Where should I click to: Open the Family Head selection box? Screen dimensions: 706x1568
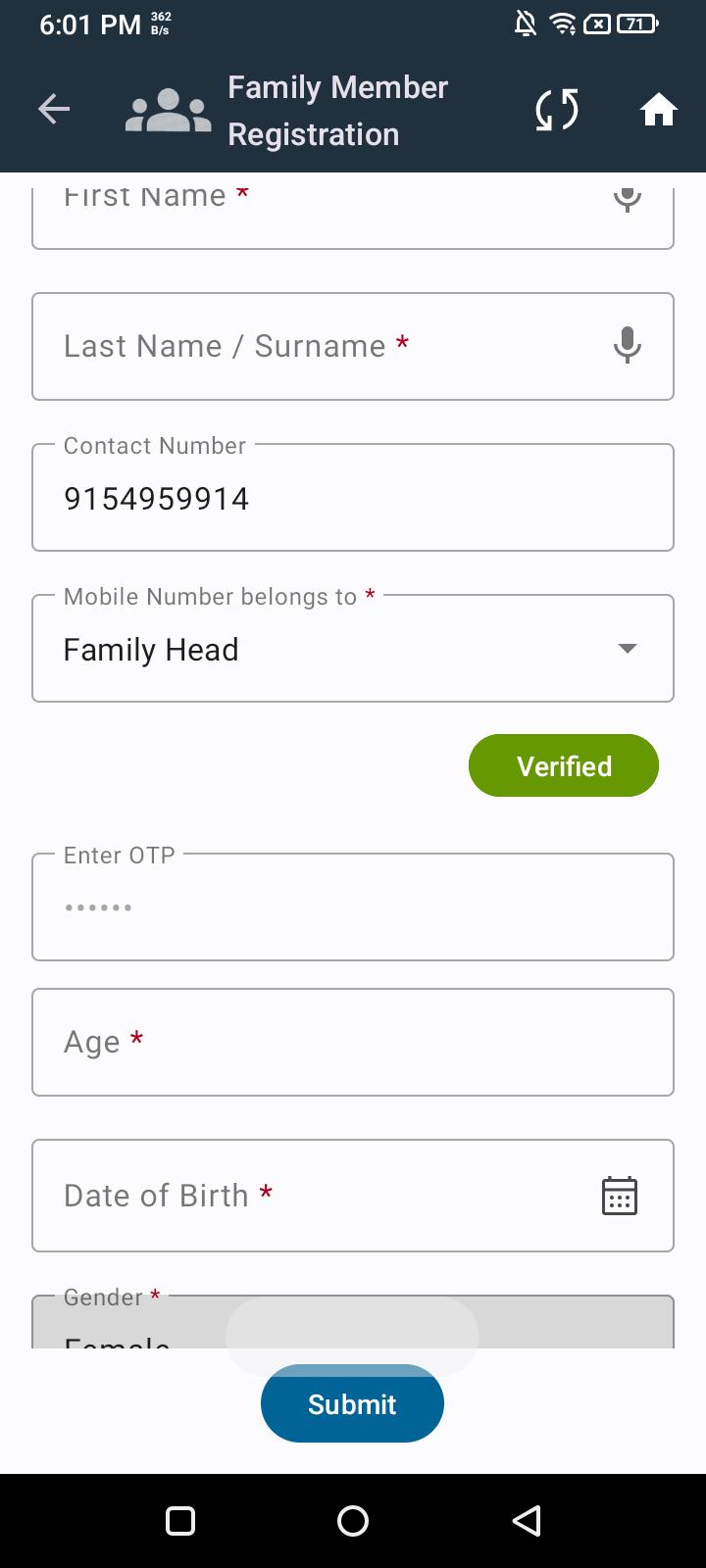353,648
